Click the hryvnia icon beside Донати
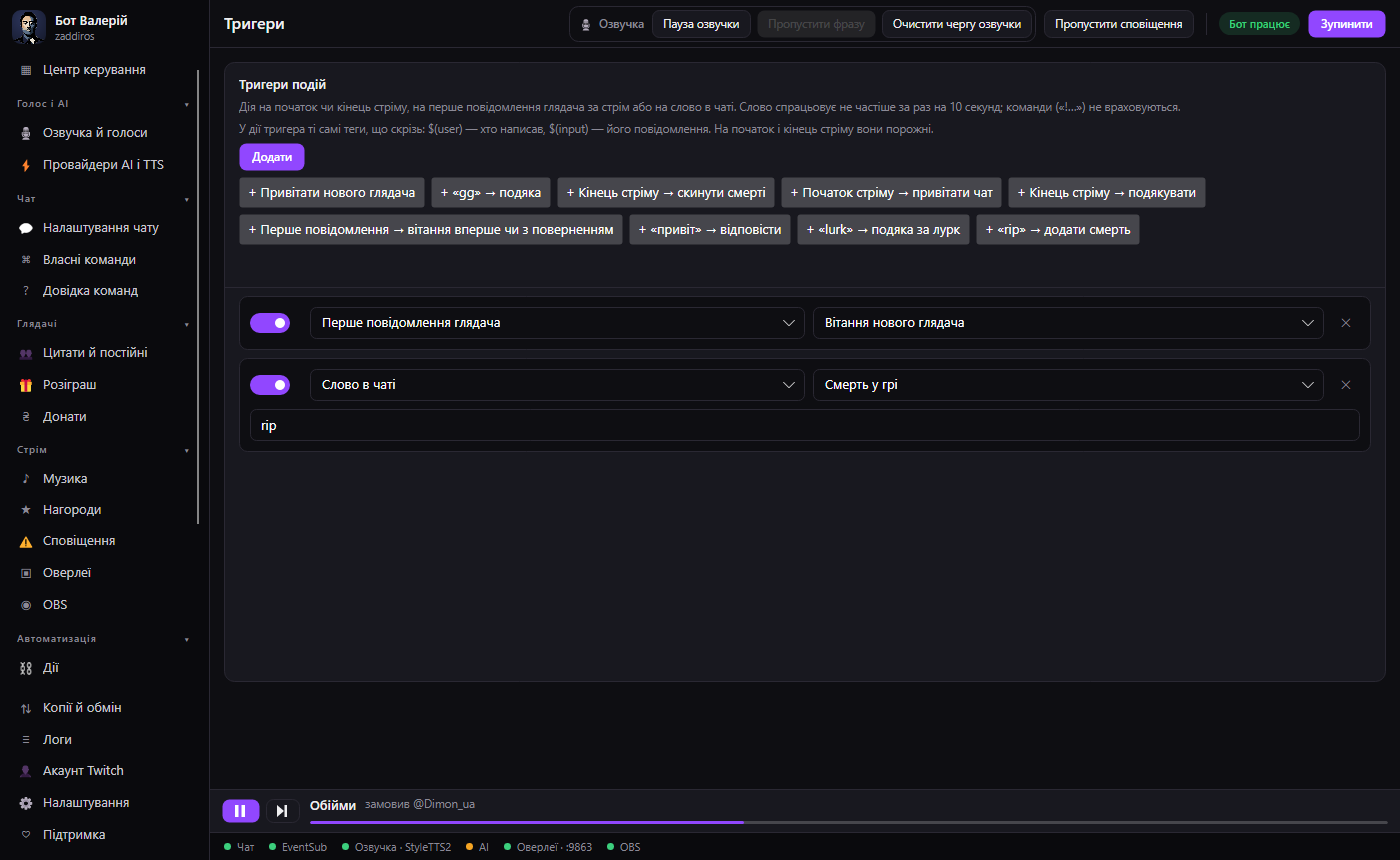 tap(26, 417)
